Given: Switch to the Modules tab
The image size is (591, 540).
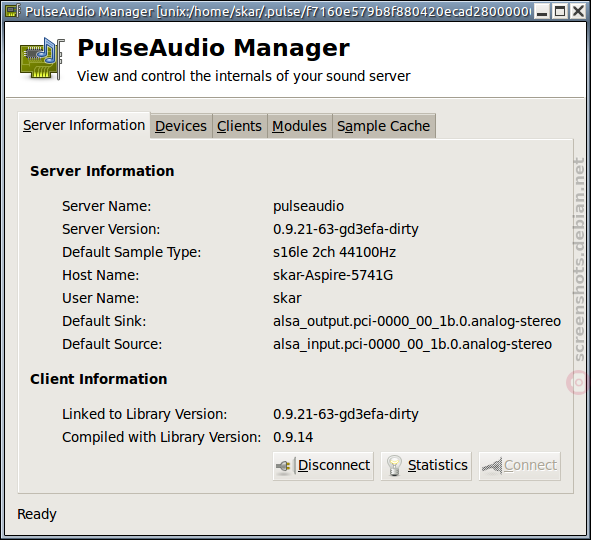Looking at the screenshot, I should pos(300,126).
